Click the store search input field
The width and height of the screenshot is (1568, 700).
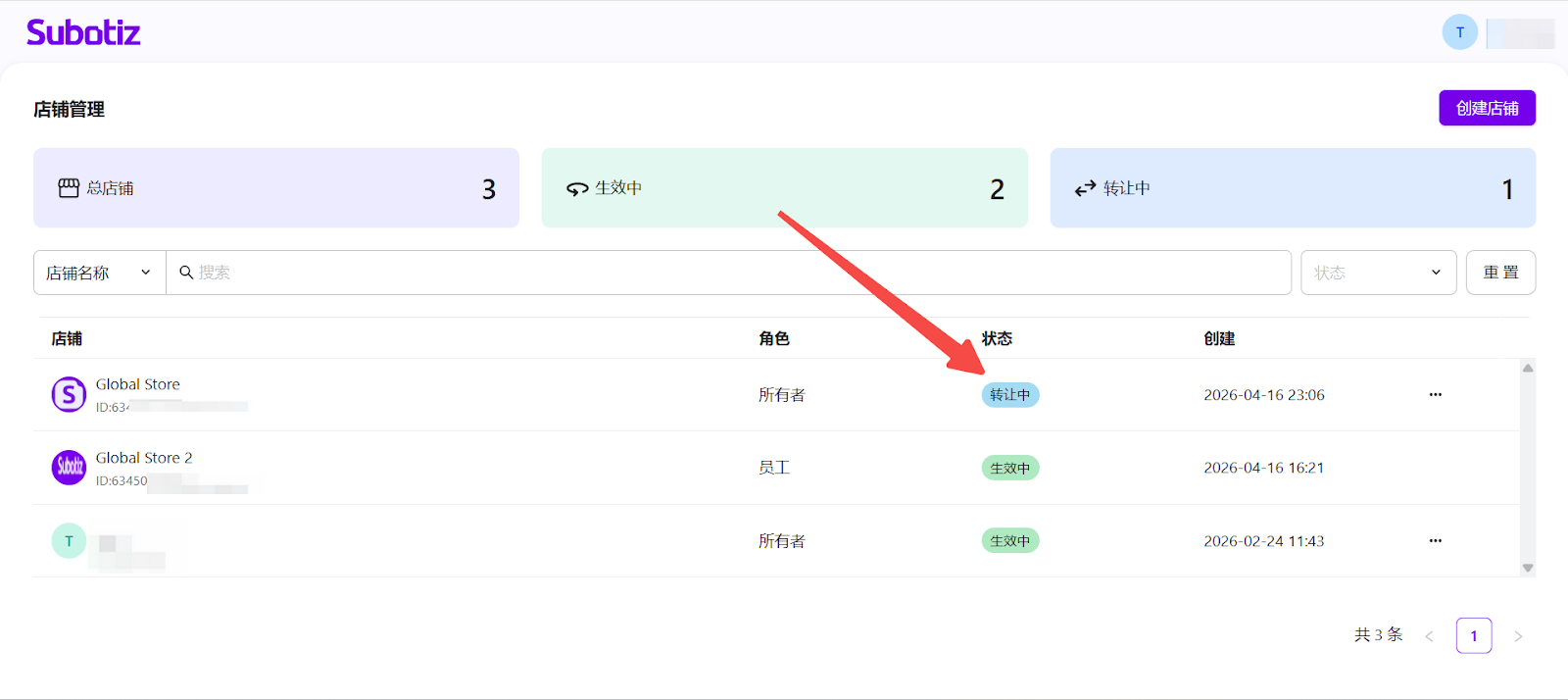click(735, 273)
